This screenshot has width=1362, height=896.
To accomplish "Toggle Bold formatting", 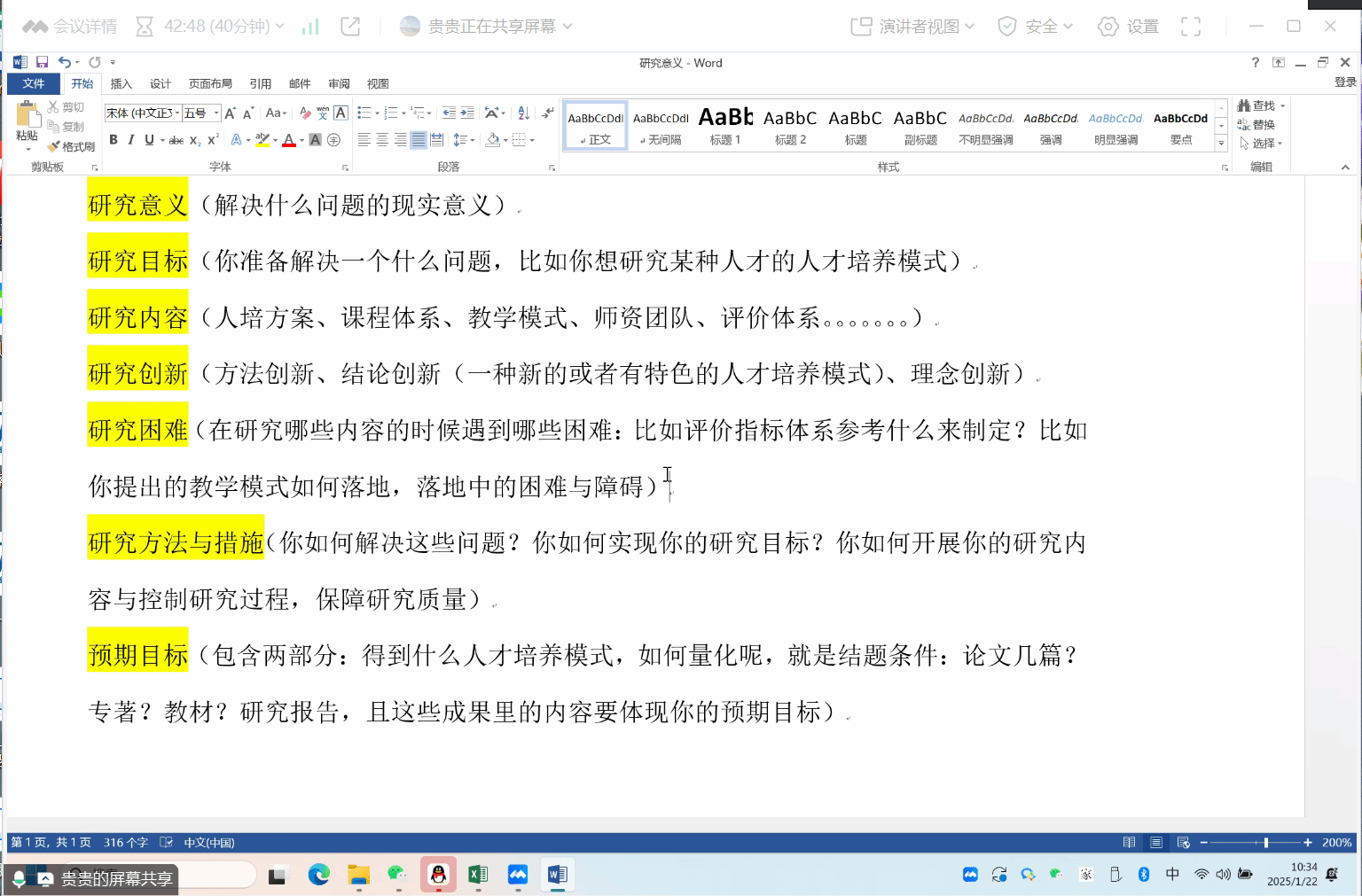I will 113,140.
